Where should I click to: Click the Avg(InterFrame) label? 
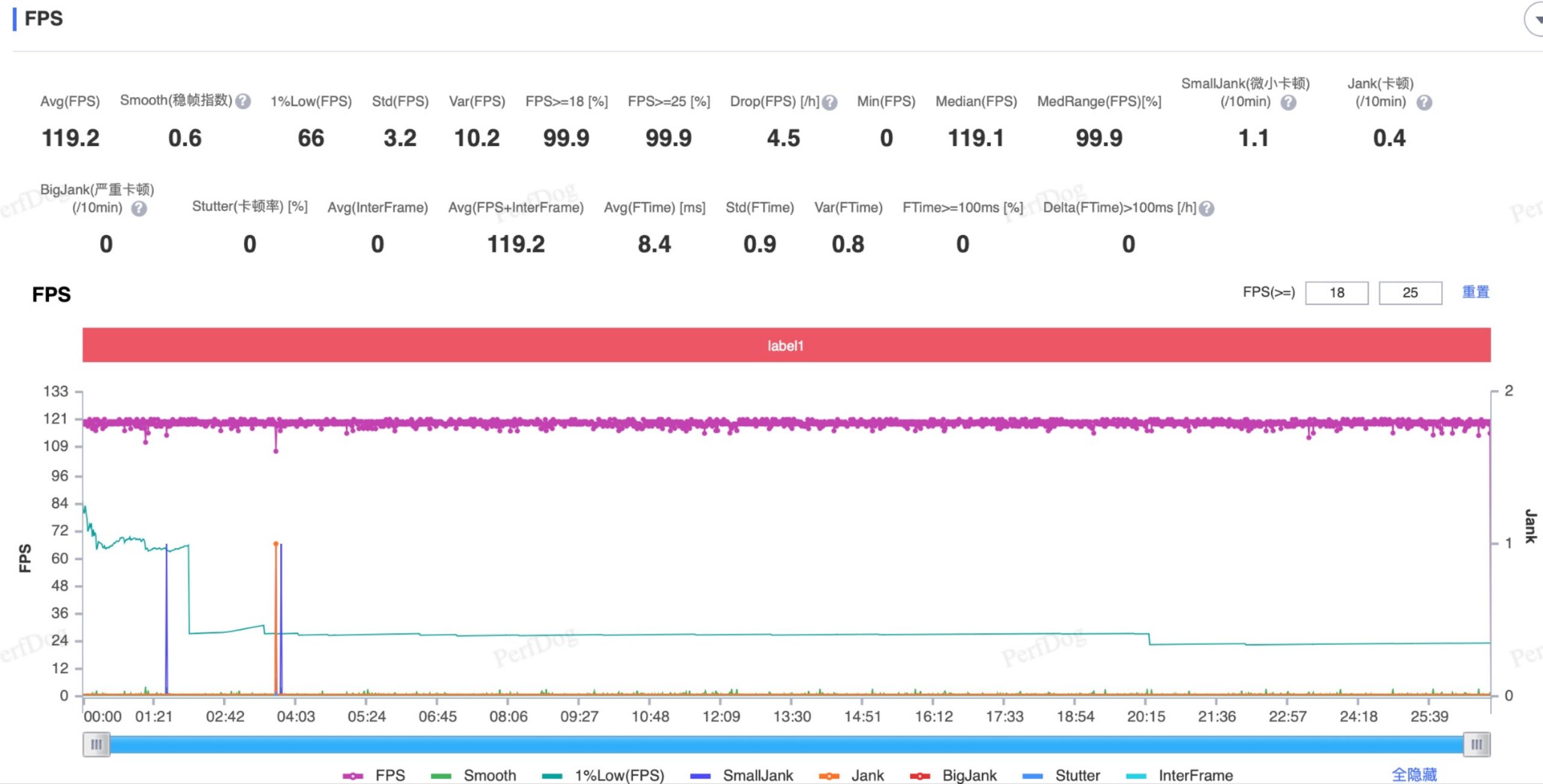378,208
